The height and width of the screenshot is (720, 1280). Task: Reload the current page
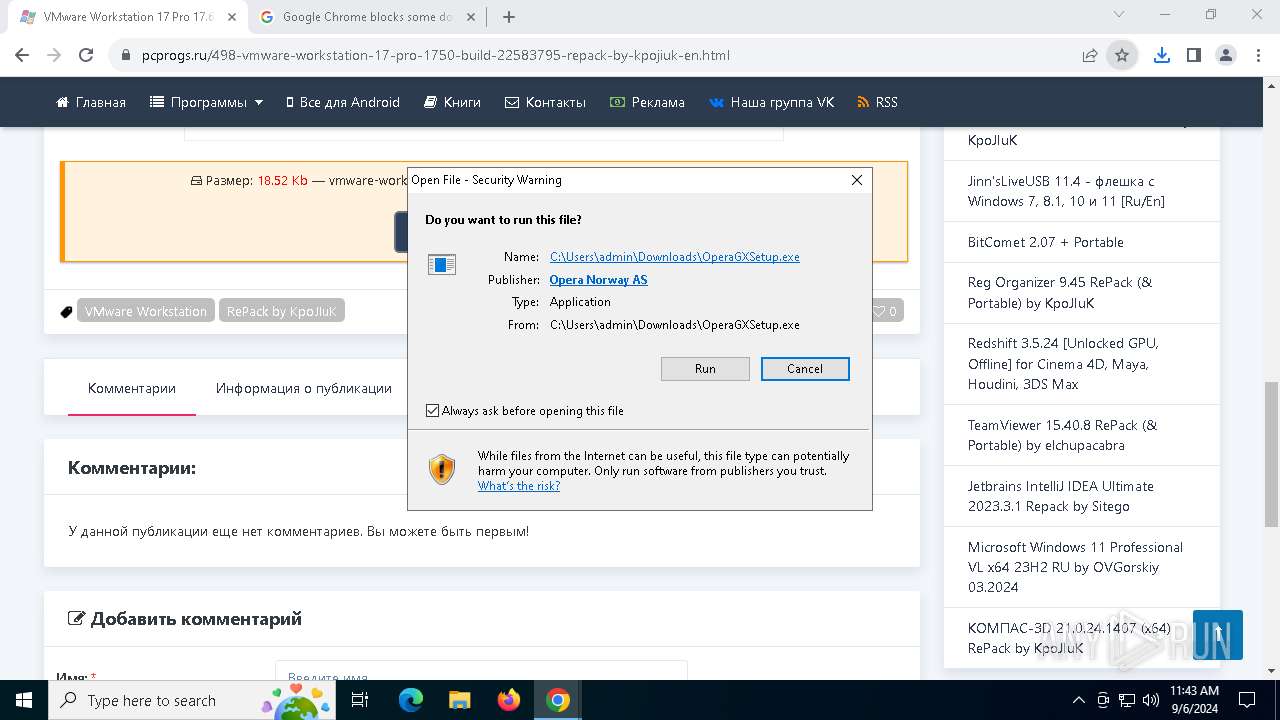point(86,55)
